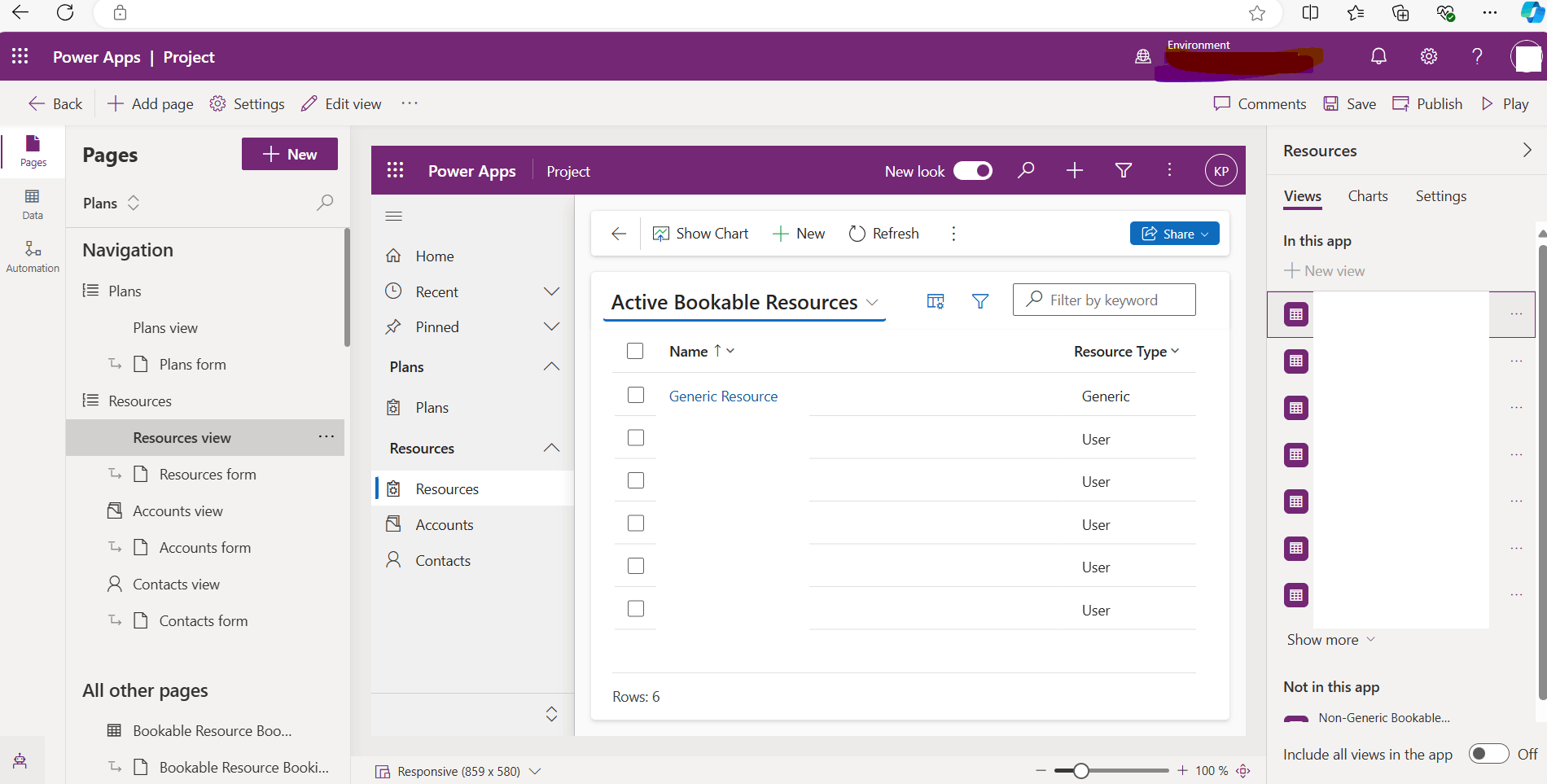Open the help question mark

(1477, 56)
